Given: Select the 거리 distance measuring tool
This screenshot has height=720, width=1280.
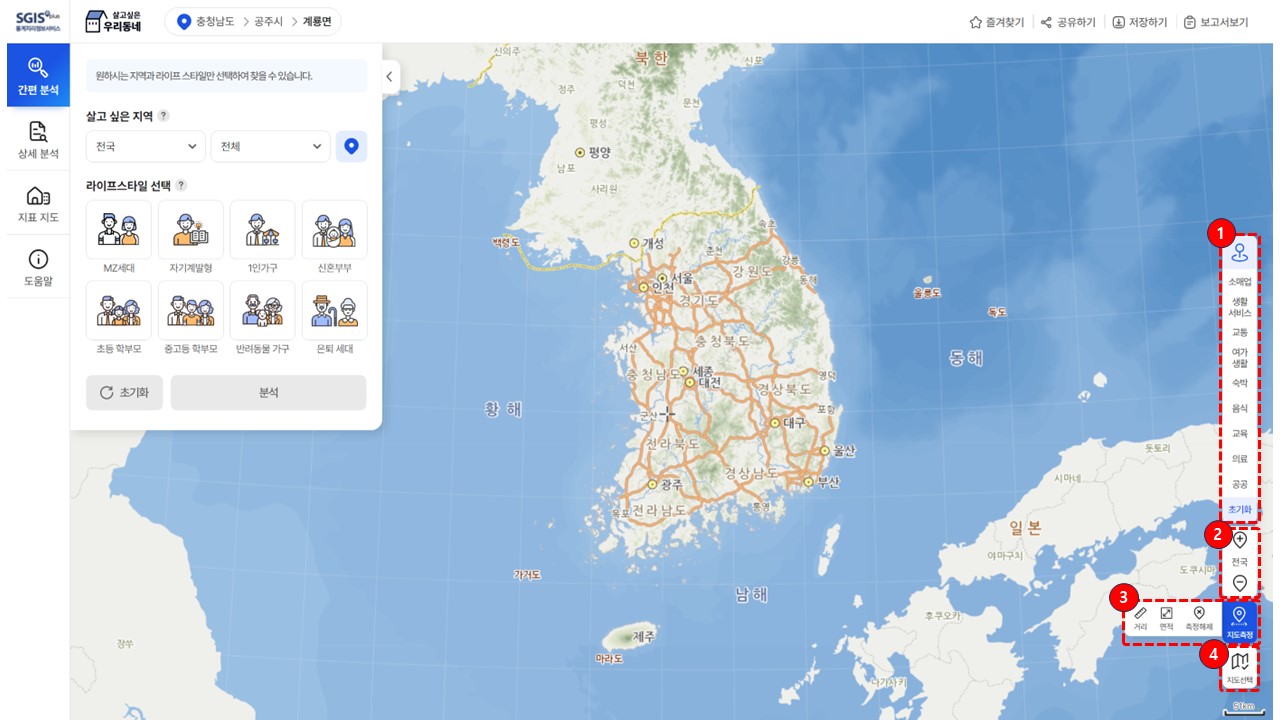Looking at the screenshot, I should [1141, 618].
